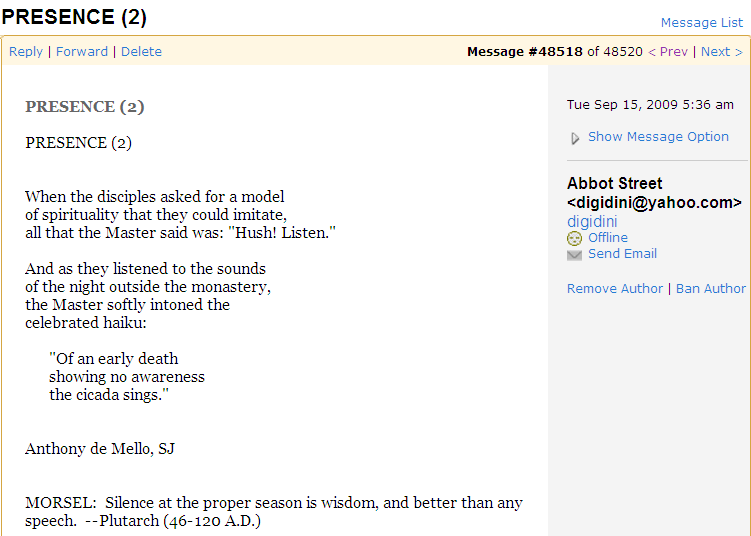
Task: Forward the PRESENCE (2) message
Action: (82, 52)
